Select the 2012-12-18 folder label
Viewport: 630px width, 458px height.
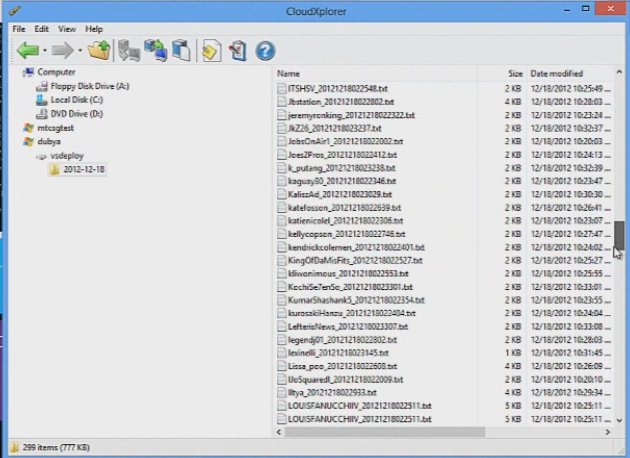tap(84, 170)
